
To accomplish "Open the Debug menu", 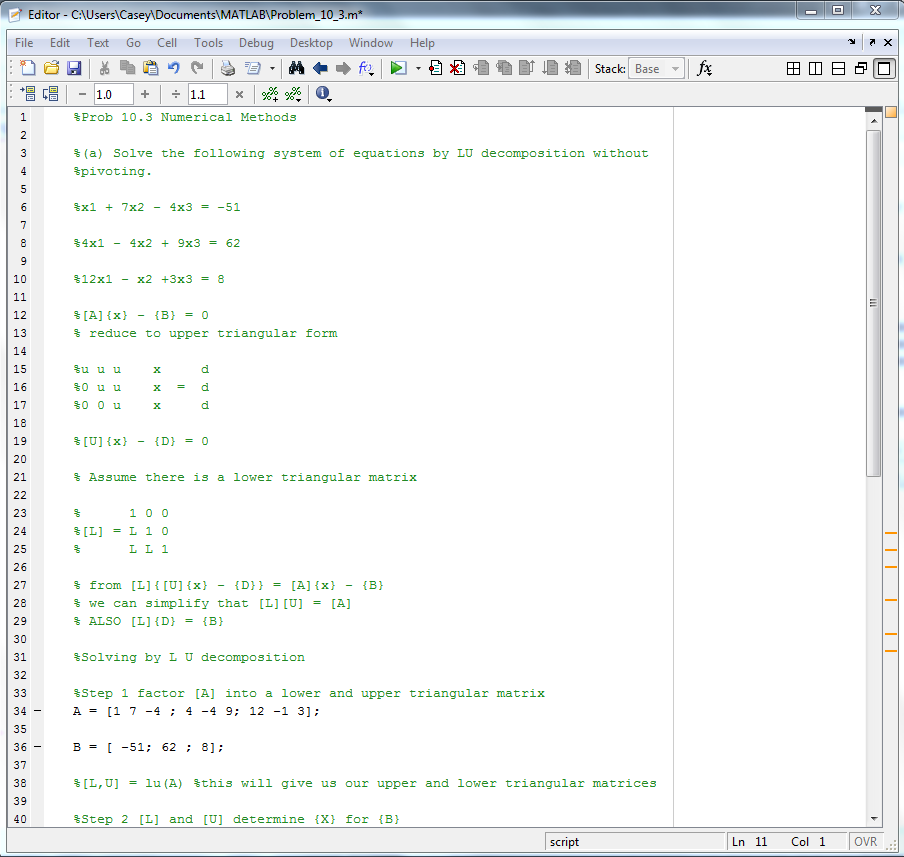I will (x=256, y=43).
